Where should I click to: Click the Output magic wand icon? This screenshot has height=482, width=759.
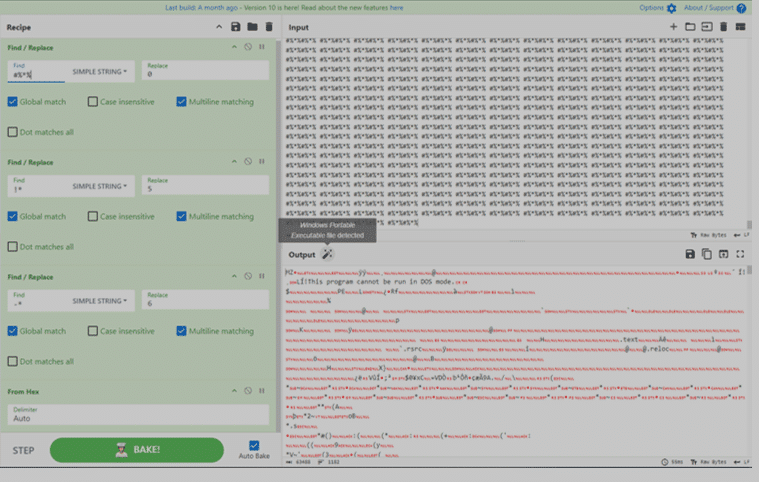(x=327, y=254)
